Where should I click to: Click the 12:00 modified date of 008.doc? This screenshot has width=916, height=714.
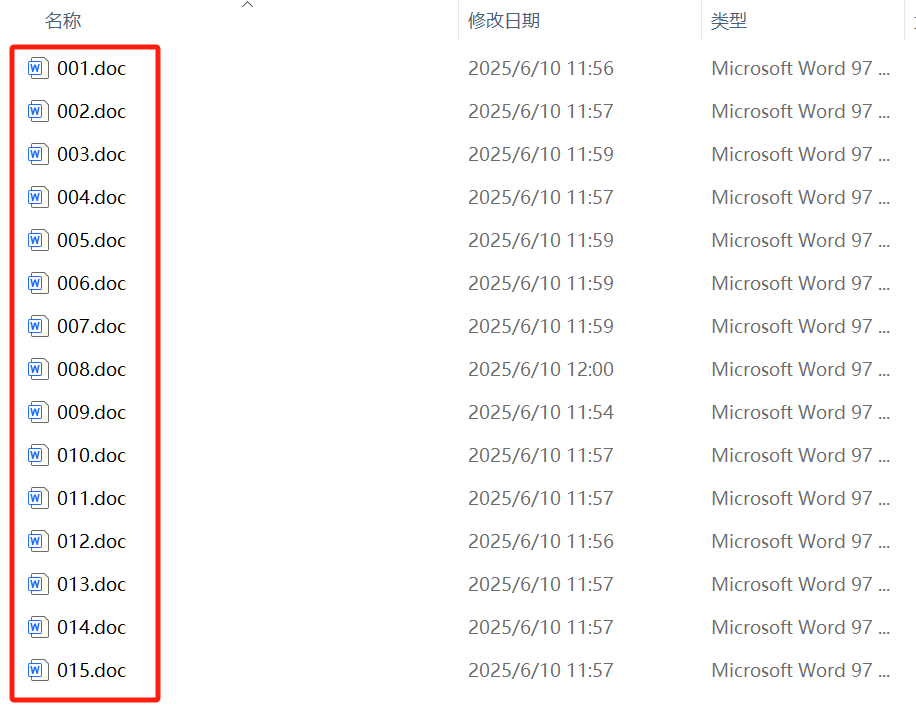click(x=541, y=369)
